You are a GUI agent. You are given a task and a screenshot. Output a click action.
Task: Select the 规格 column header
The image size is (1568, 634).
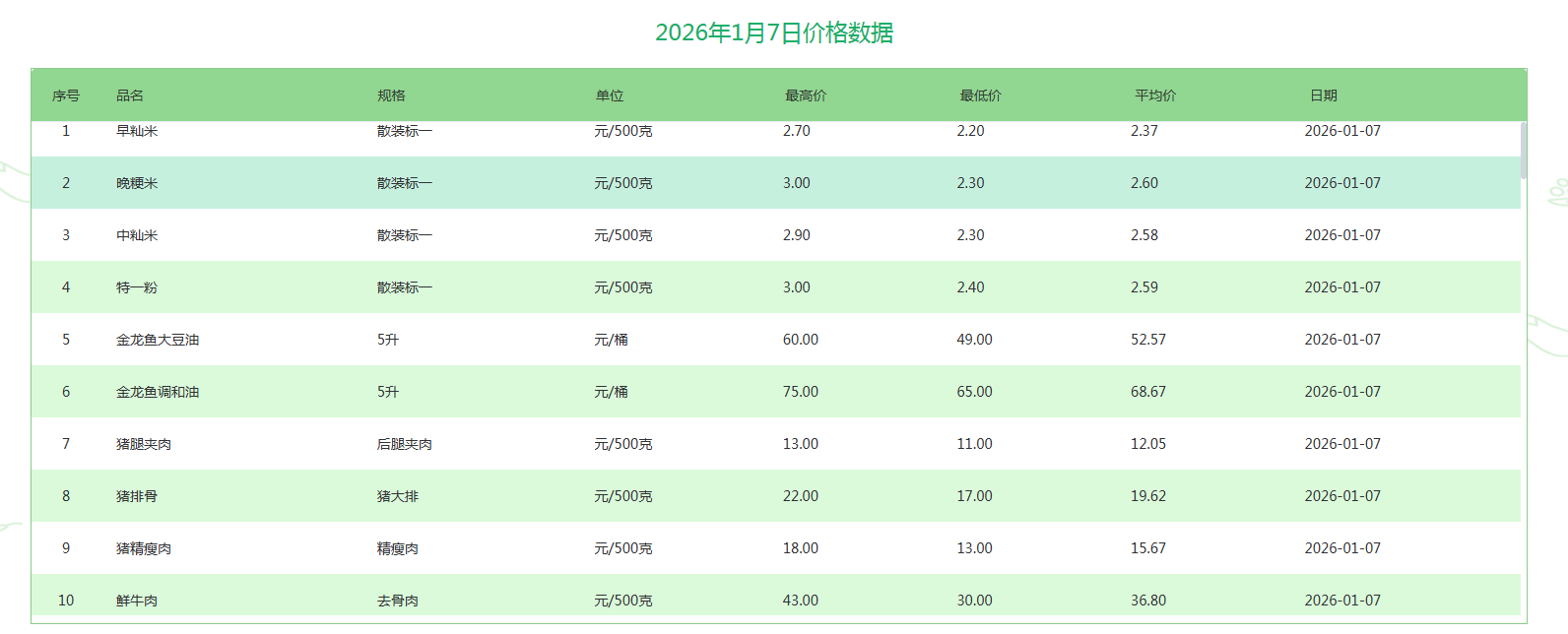click(391, 95)
